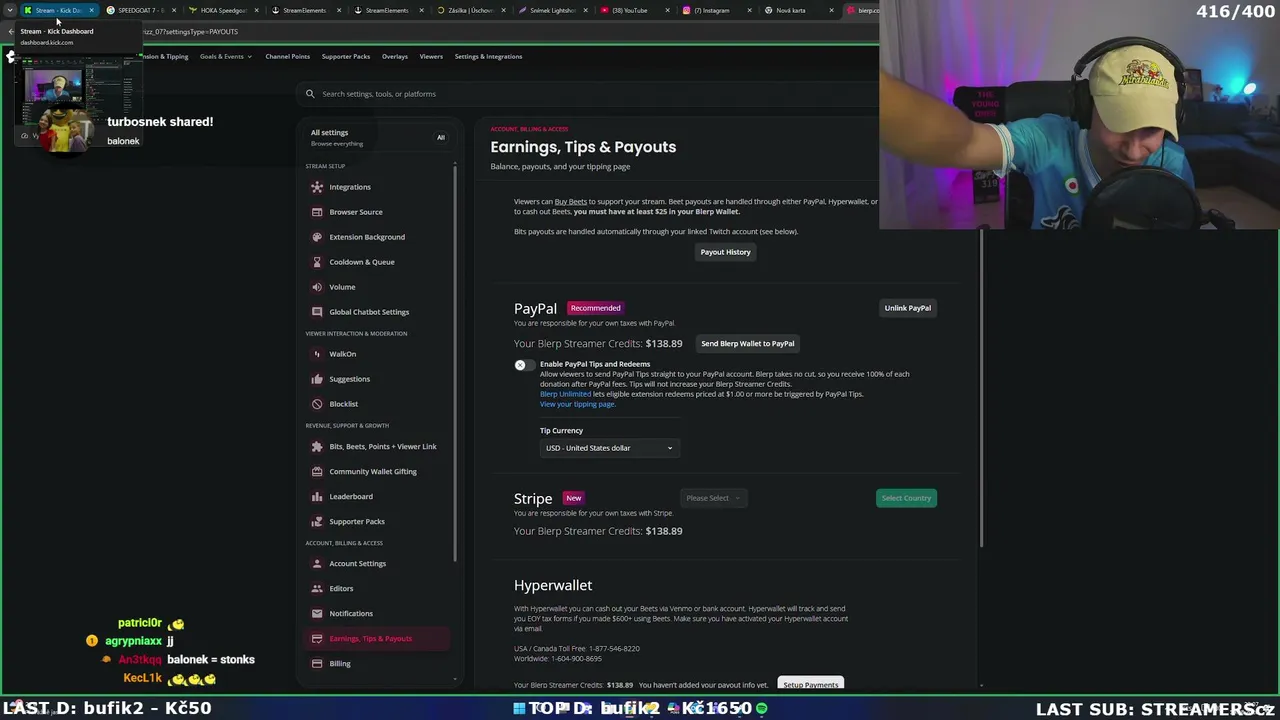Click the browser back arrow
This screenshot has width=1280, height=720.
click(11, 32)
